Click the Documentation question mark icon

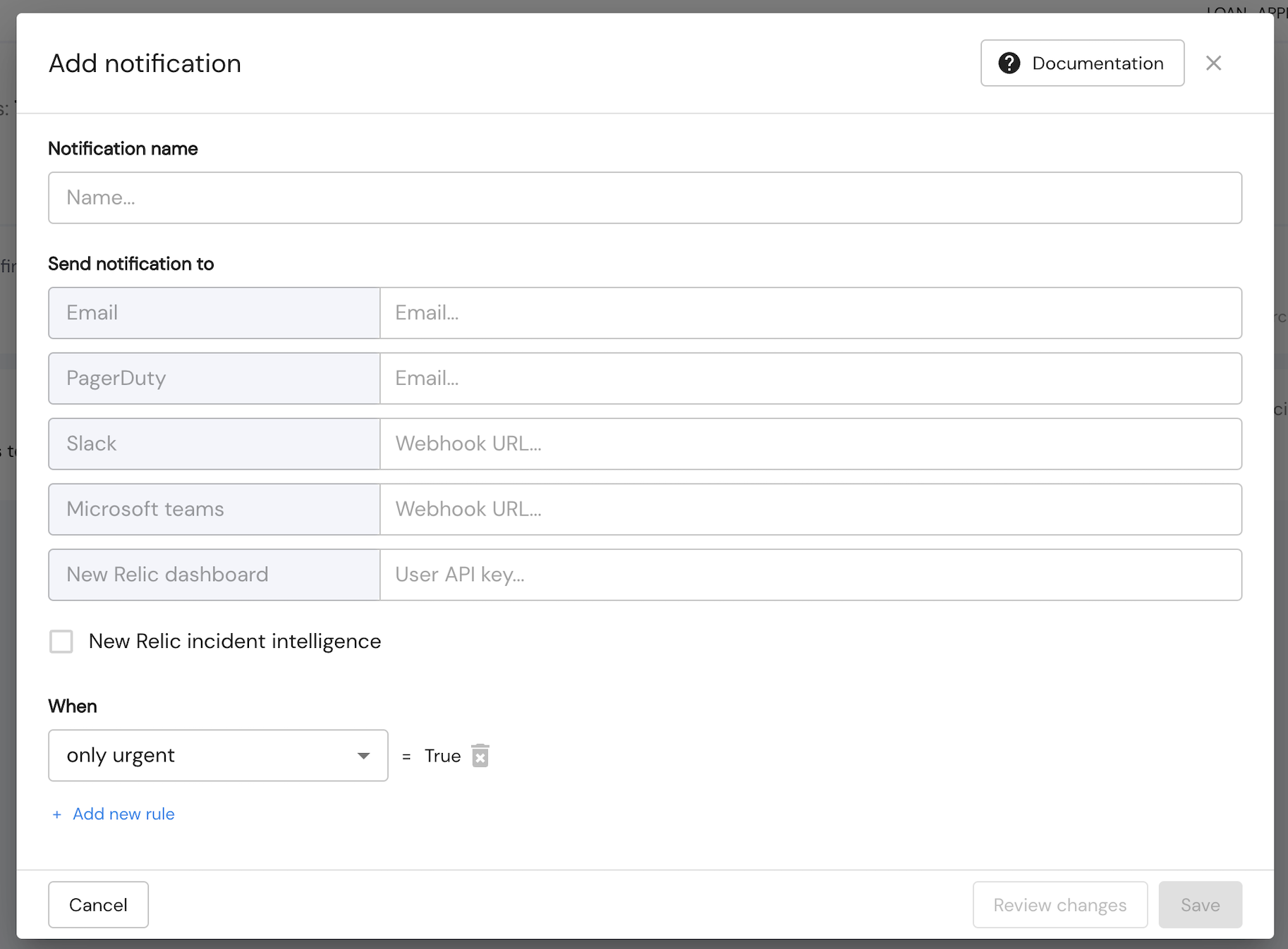tap(1009, 63)
